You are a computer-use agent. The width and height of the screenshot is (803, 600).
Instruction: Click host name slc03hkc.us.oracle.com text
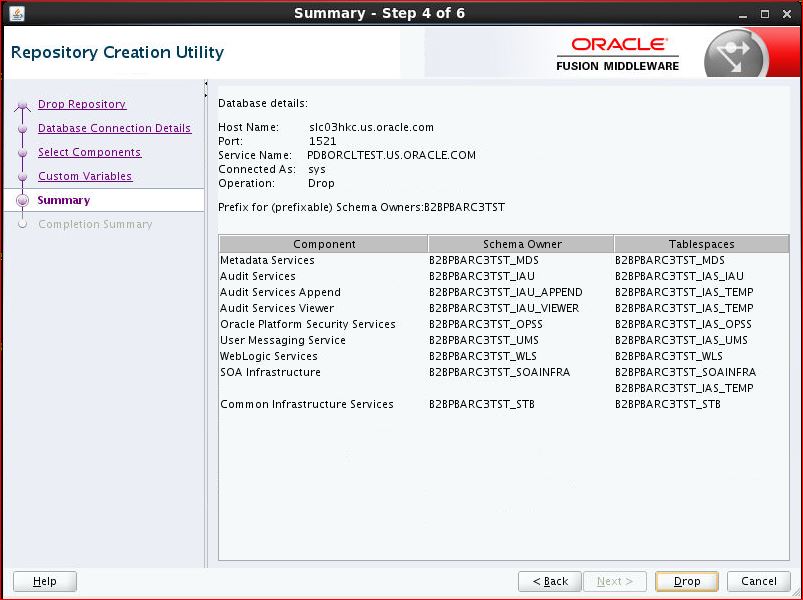[x=371, y=127]
